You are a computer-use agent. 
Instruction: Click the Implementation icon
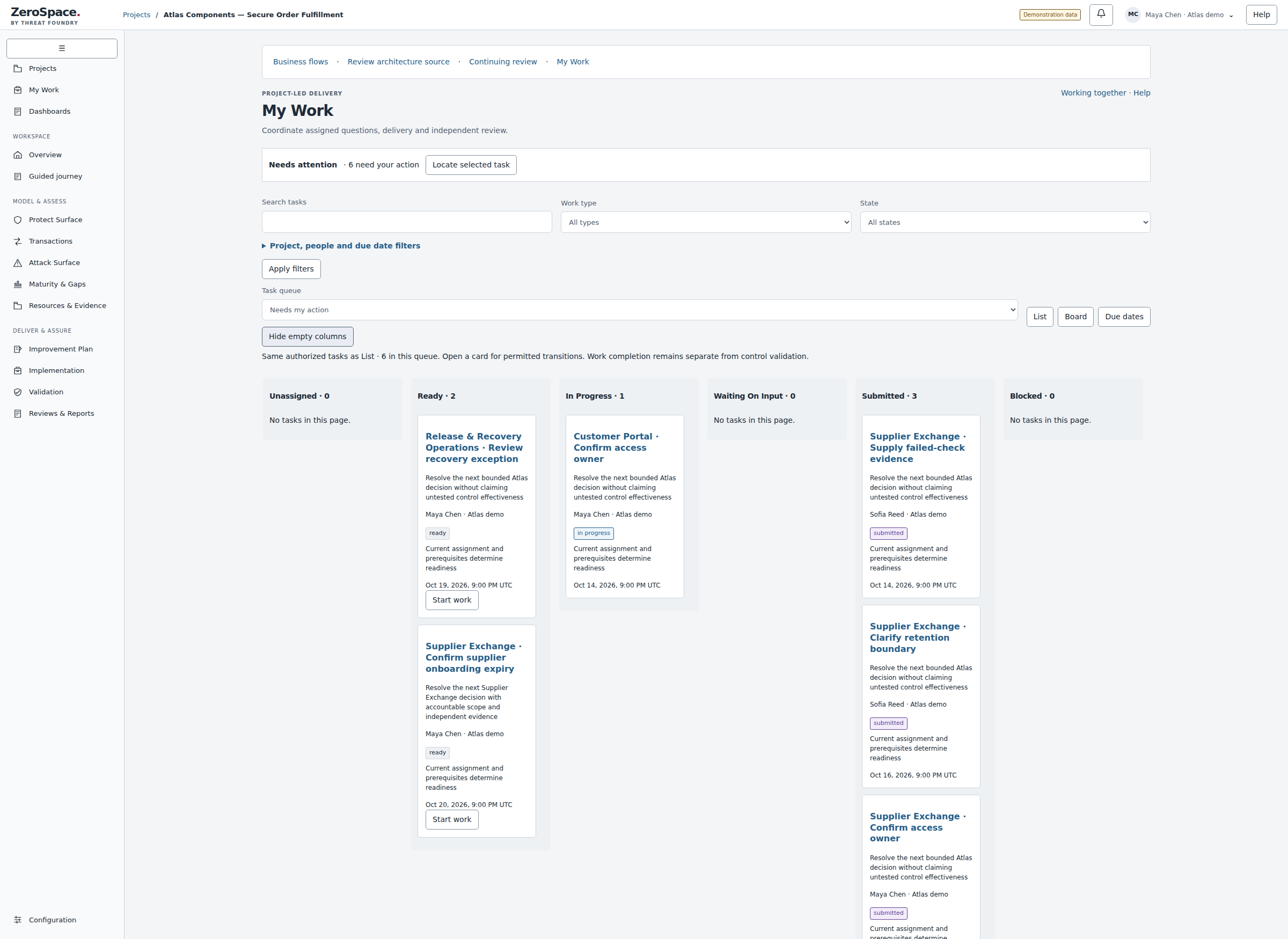pyautogui.click(x=18, y=371)
